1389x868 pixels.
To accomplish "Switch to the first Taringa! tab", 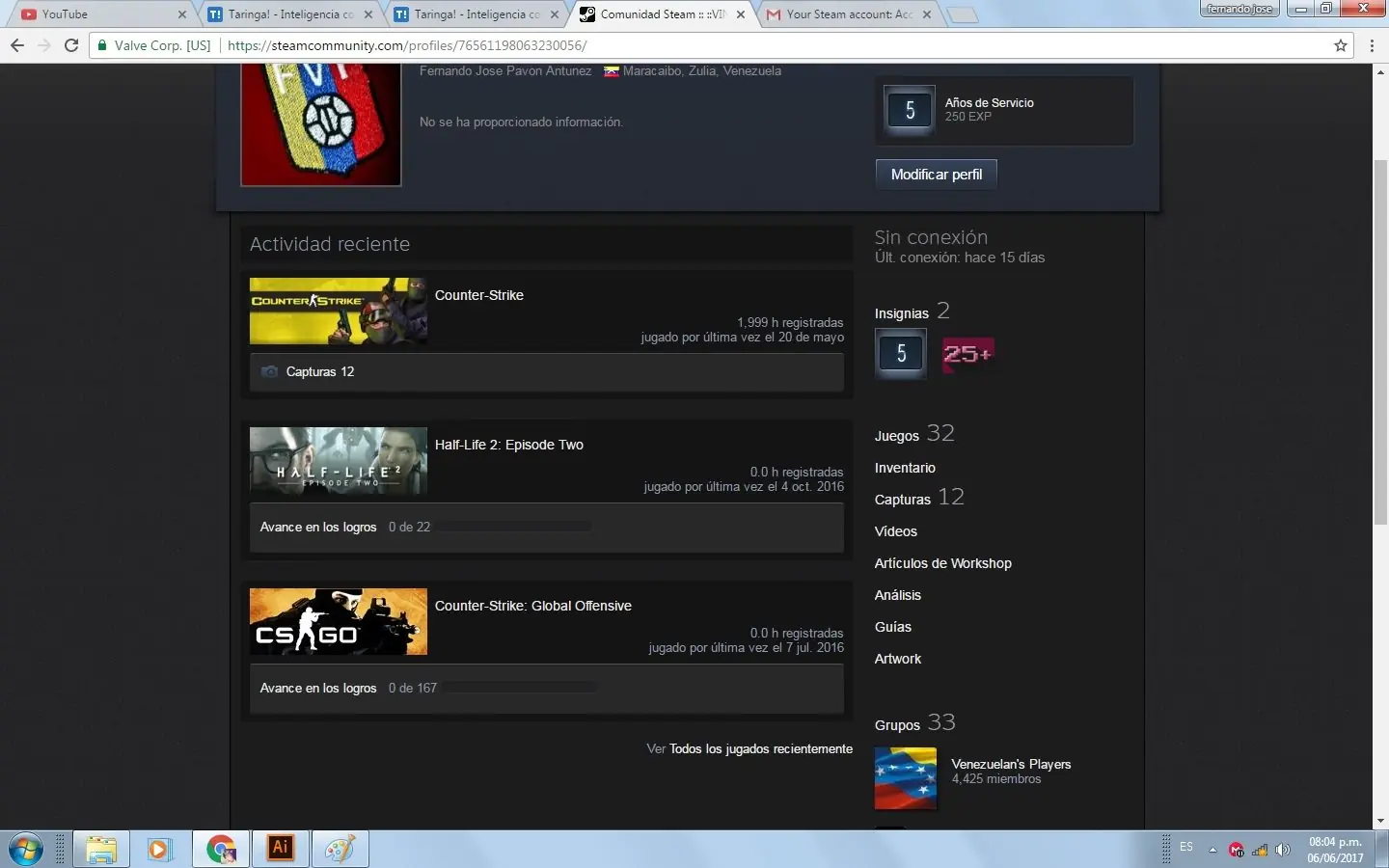I will (290, 14).
